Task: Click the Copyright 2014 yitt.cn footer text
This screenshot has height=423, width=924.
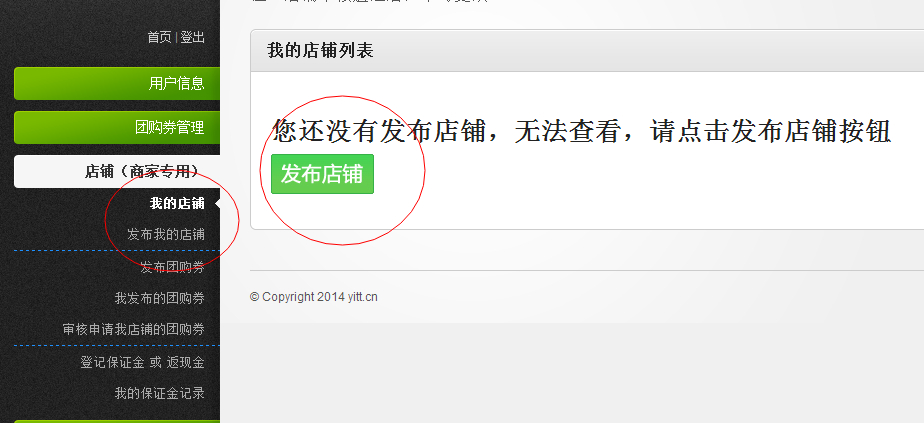Action: (x=314, y=297)
